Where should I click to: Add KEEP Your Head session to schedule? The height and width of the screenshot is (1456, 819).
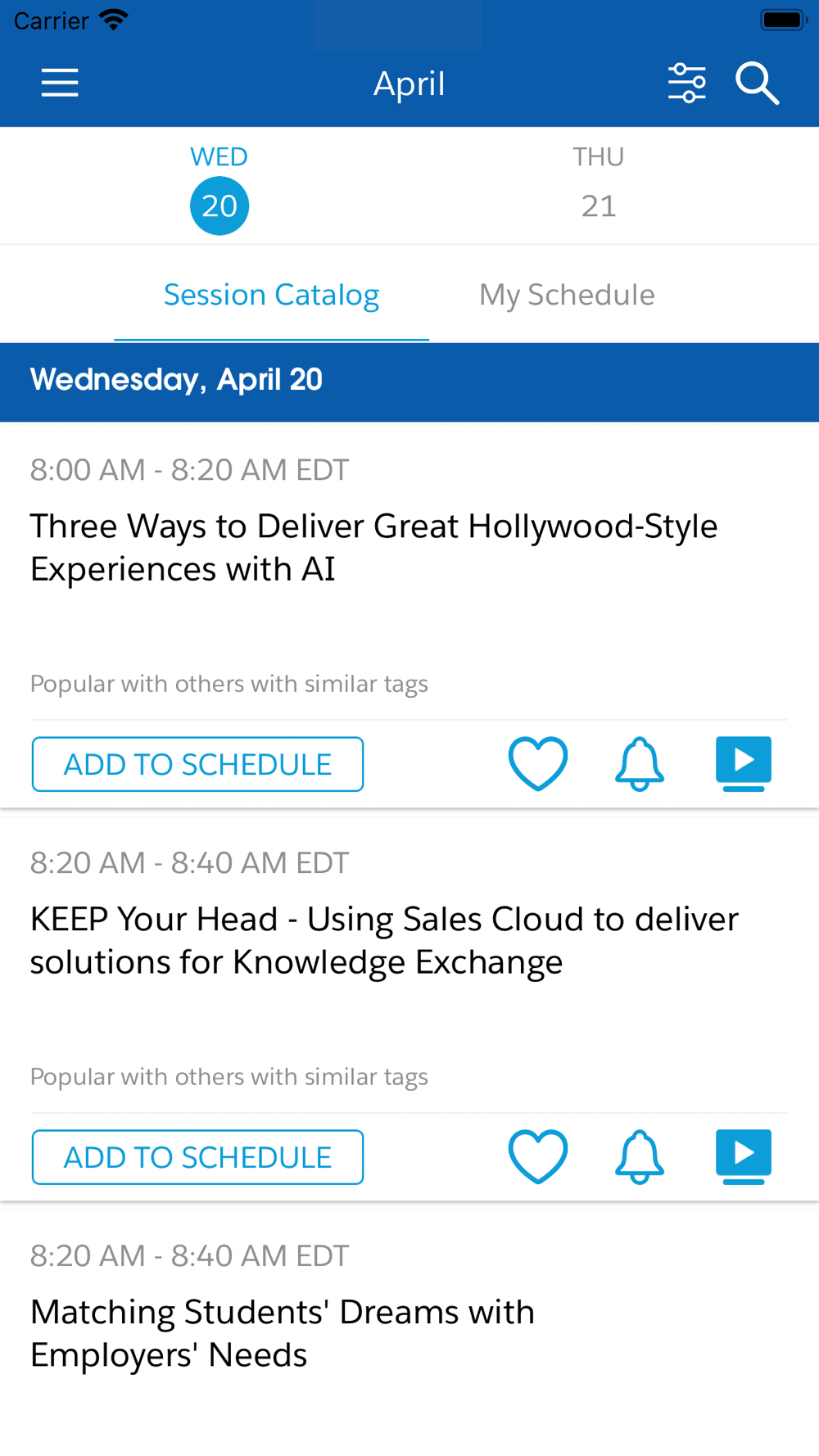(197, 1157)
